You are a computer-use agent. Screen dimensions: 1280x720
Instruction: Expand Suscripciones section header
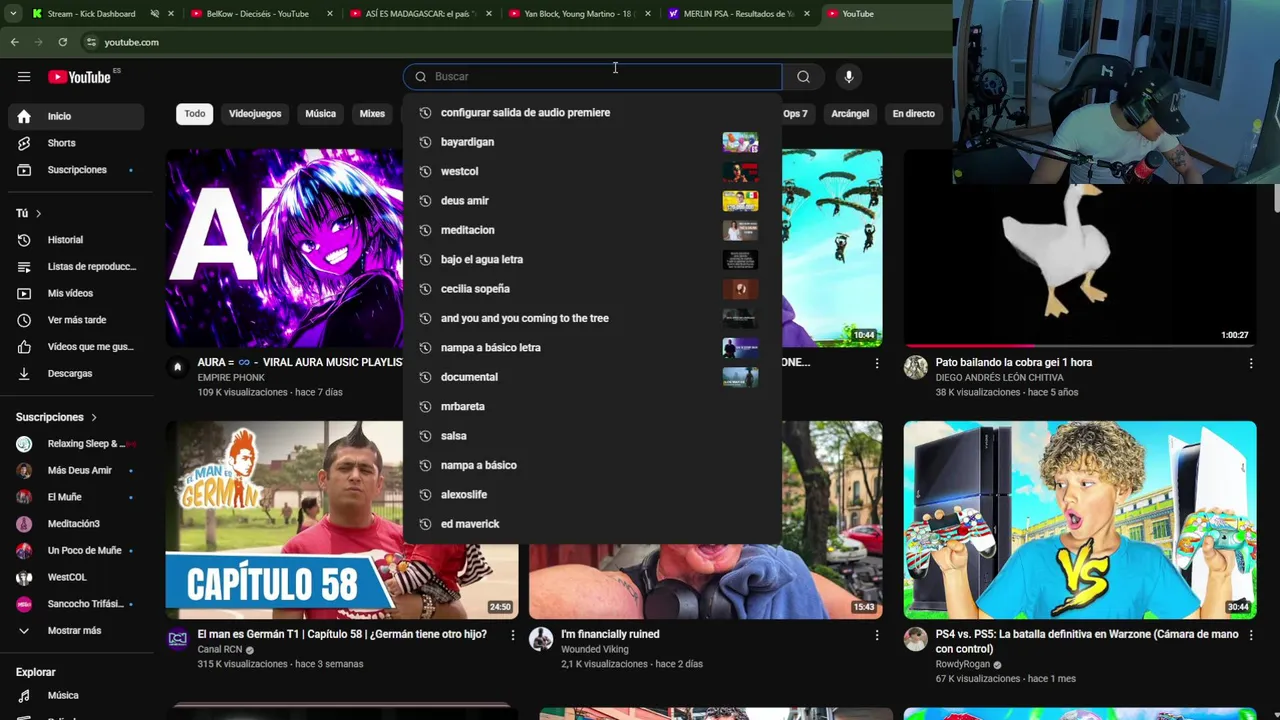click(x=57, y=417)
